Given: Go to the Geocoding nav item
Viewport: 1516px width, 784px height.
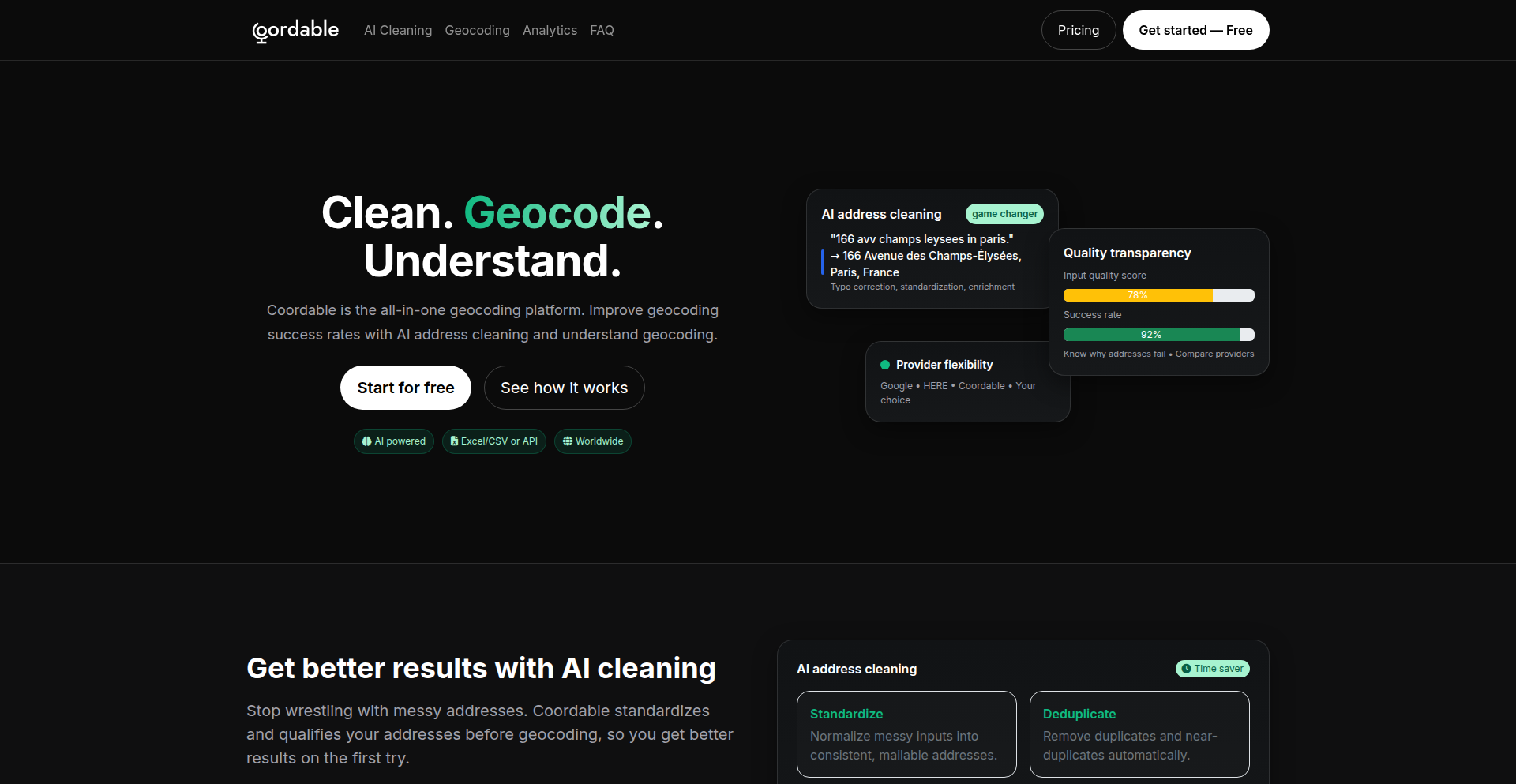Looking at the screenshot, I should pos(477,30).
